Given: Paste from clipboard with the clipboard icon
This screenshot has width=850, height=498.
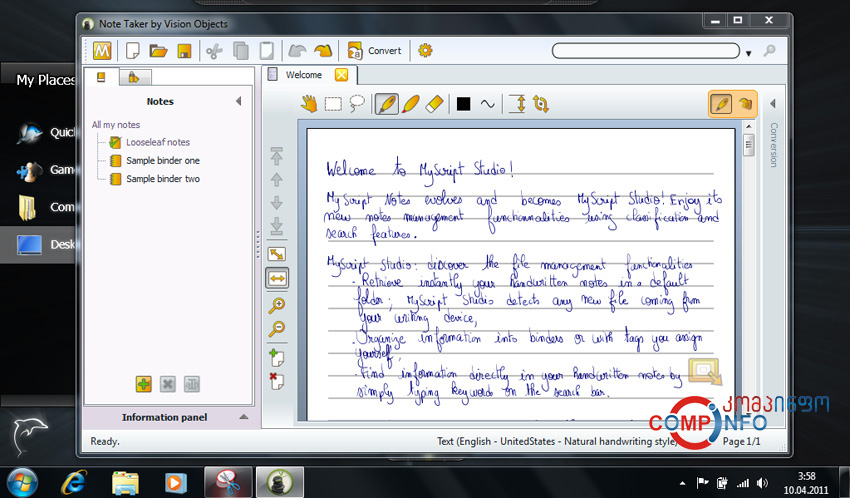Looking at the screenshot, I should click(266, 51).
